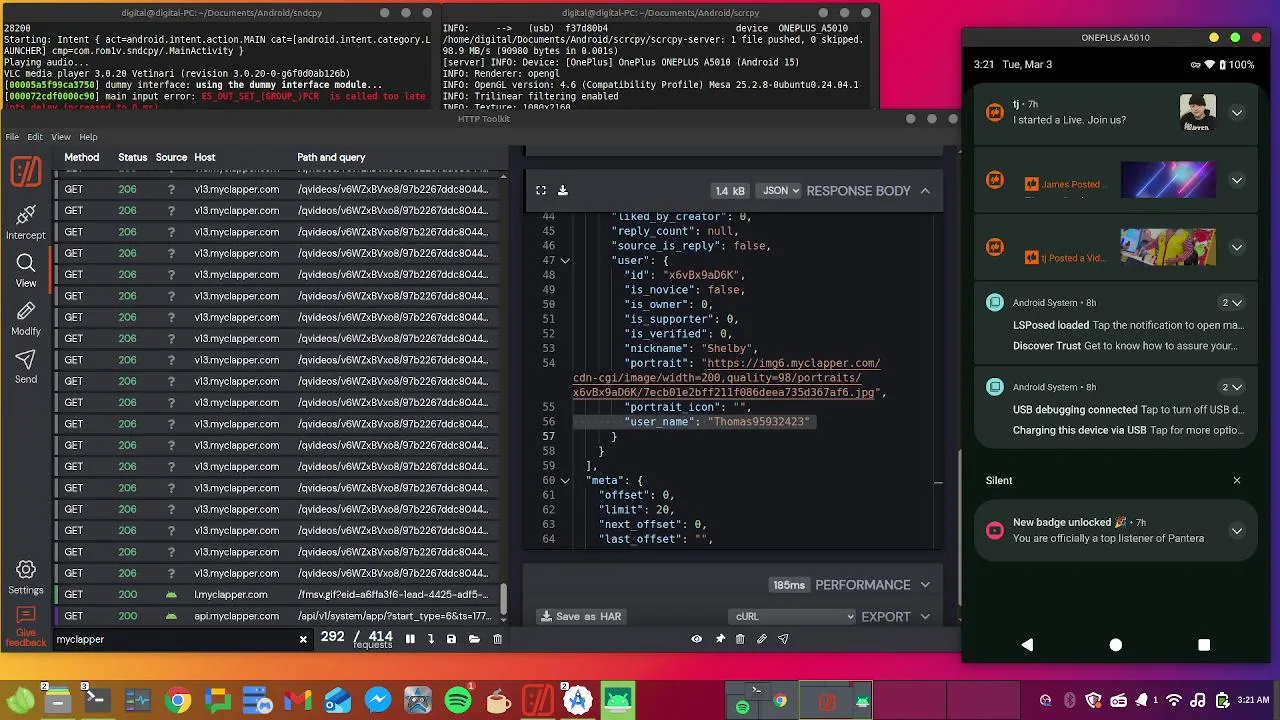Expand USB debugging notification group
1280x720 pixels.
pos(1232,387)
